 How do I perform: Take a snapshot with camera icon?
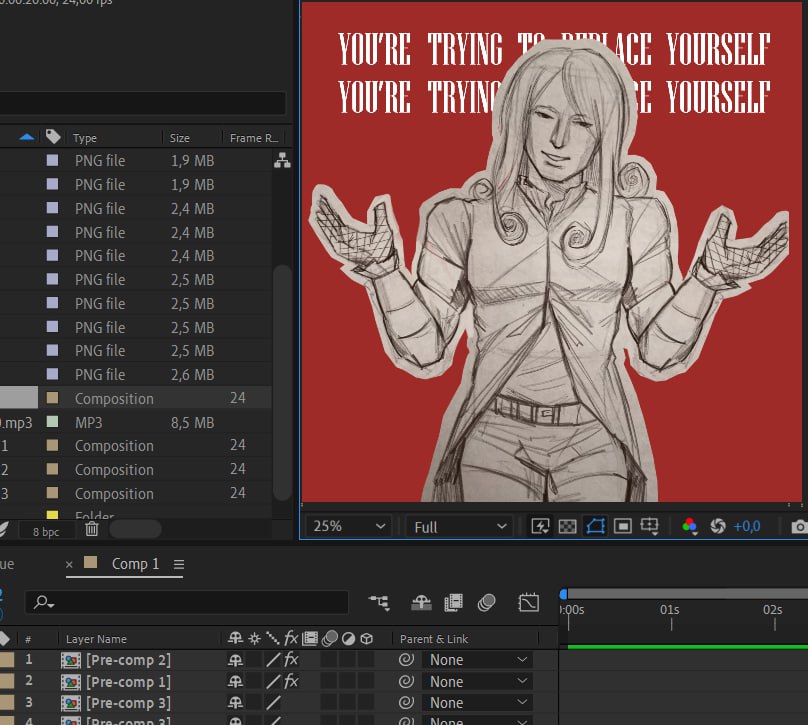(x=800, y=526)
